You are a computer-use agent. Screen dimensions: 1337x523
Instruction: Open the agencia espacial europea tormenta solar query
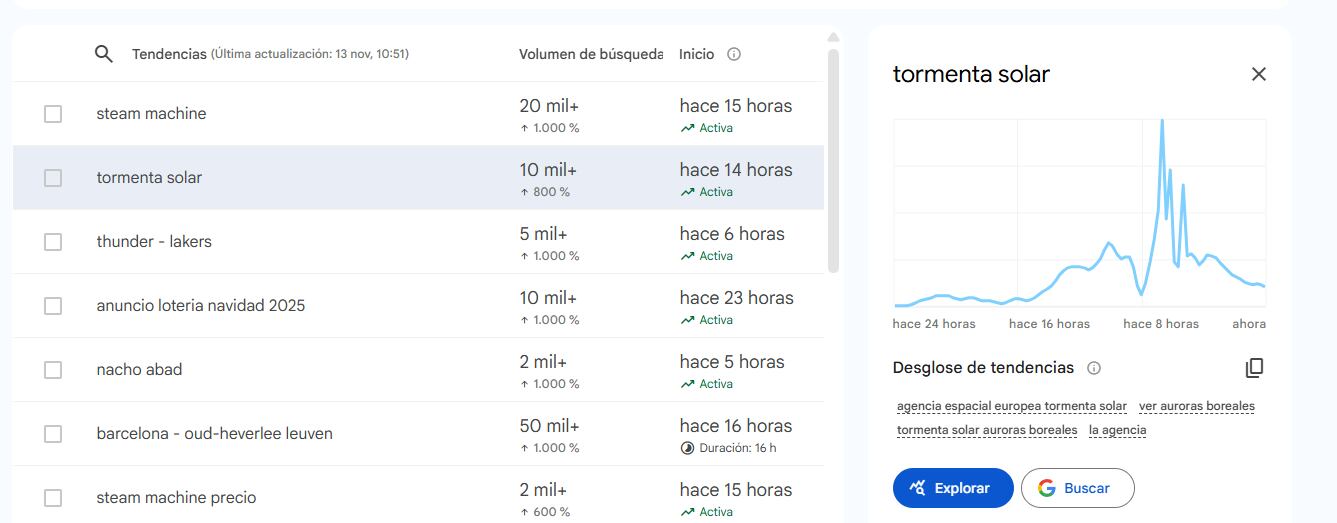pyautogui.click(x=1012, y=406)
